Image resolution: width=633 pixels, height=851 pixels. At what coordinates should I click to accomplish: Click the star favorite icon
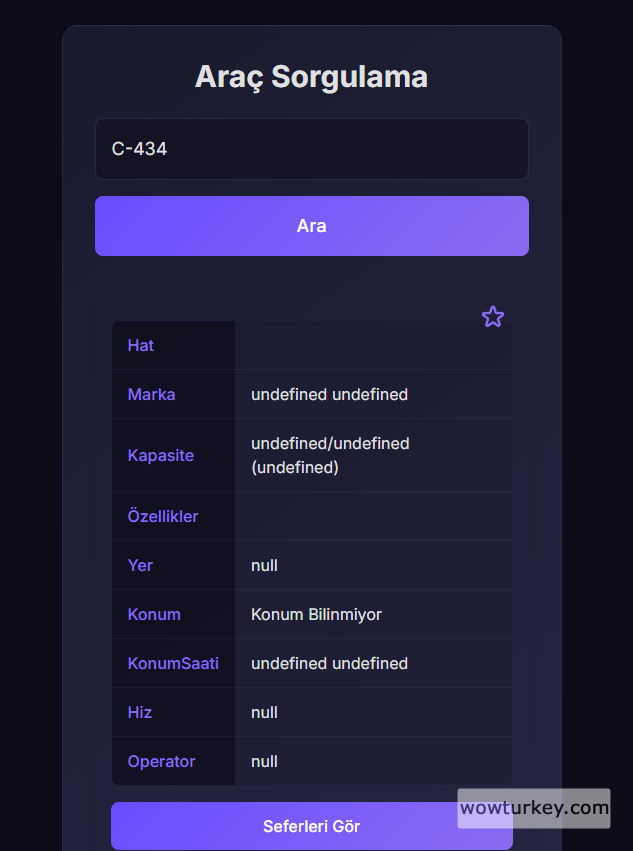point(493,317)
